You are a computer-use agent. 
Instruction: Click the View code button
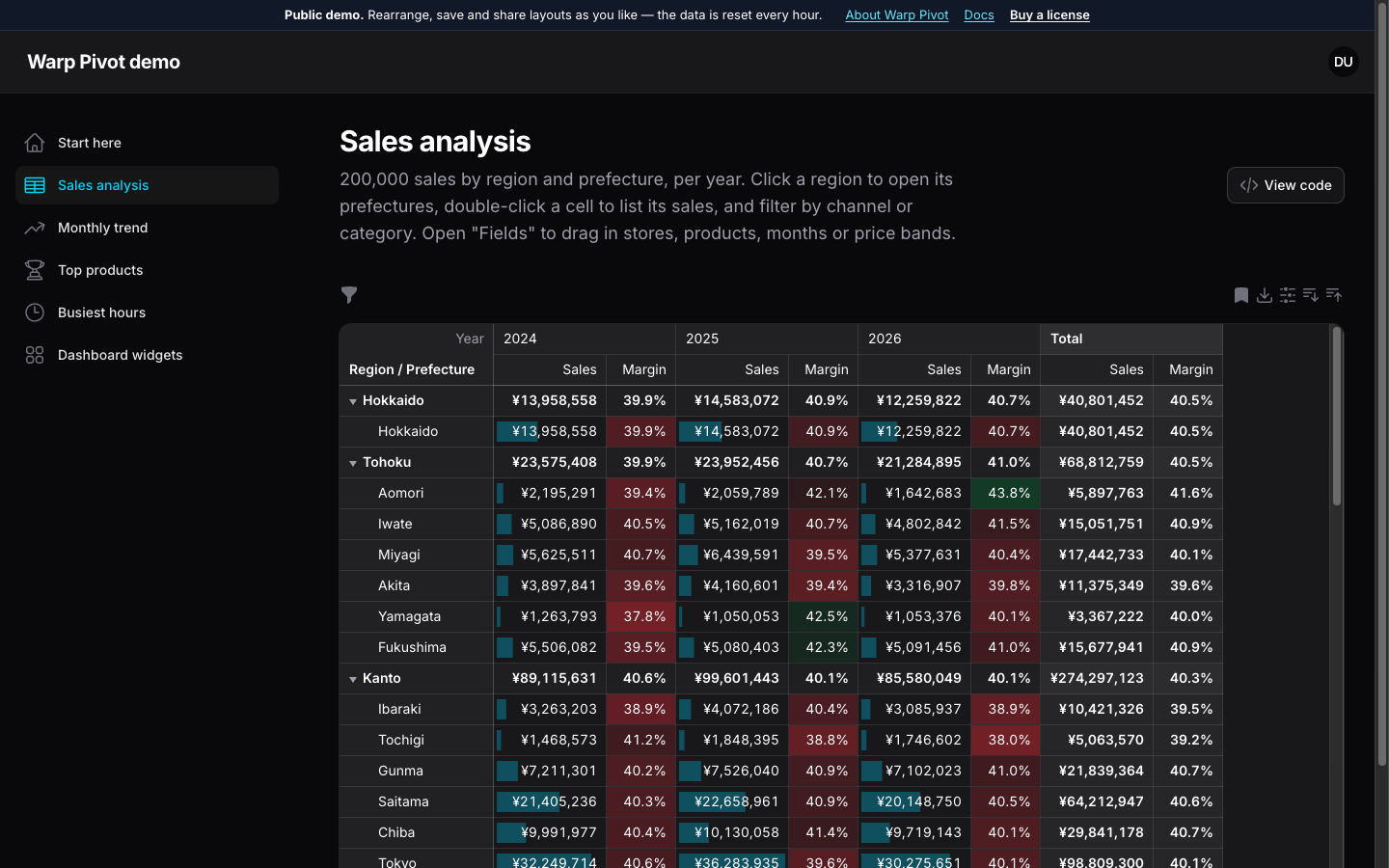[1286, 185]
